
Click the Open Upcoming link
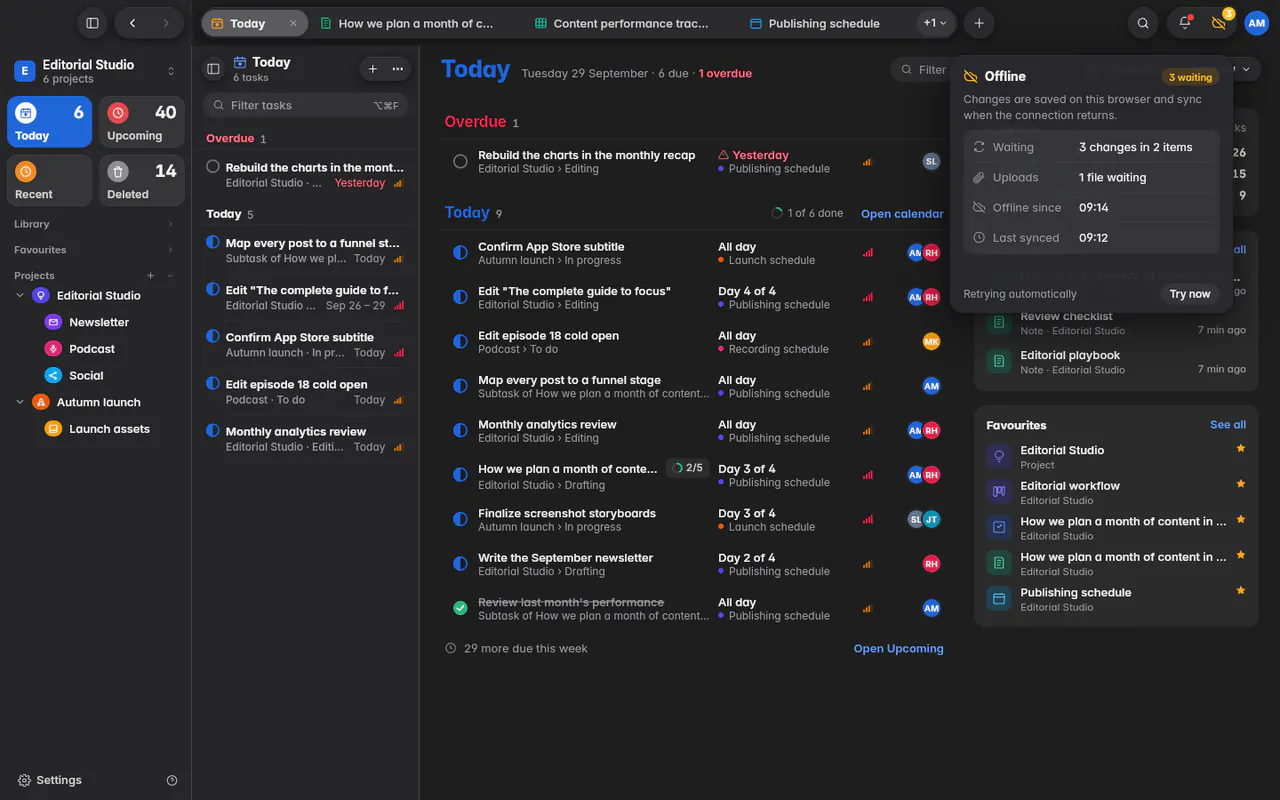pos(898,648)
